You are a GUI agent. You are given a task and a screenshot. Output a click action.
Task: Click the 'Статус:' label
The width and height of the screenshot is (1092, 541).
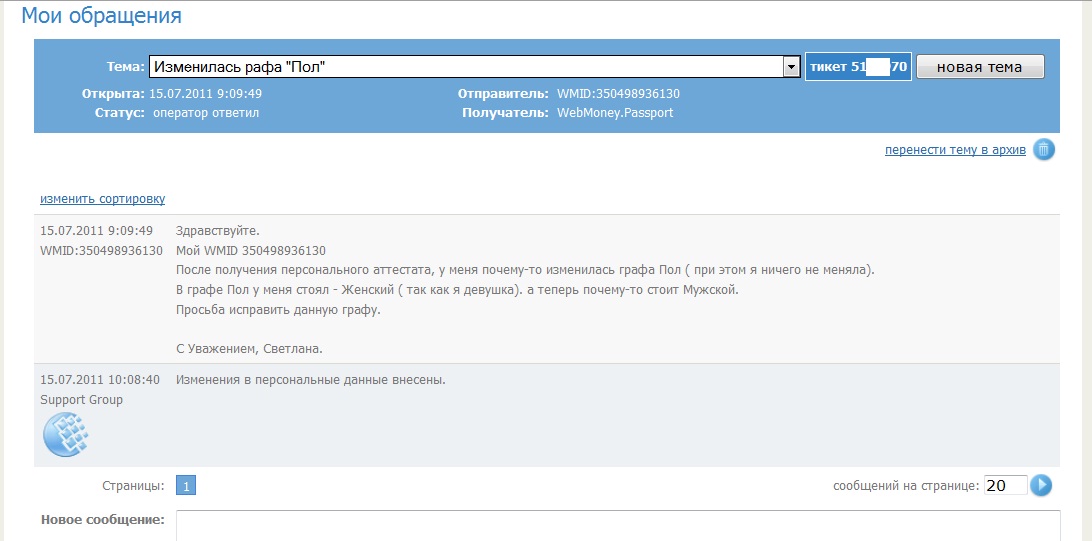tap(120, 112)
